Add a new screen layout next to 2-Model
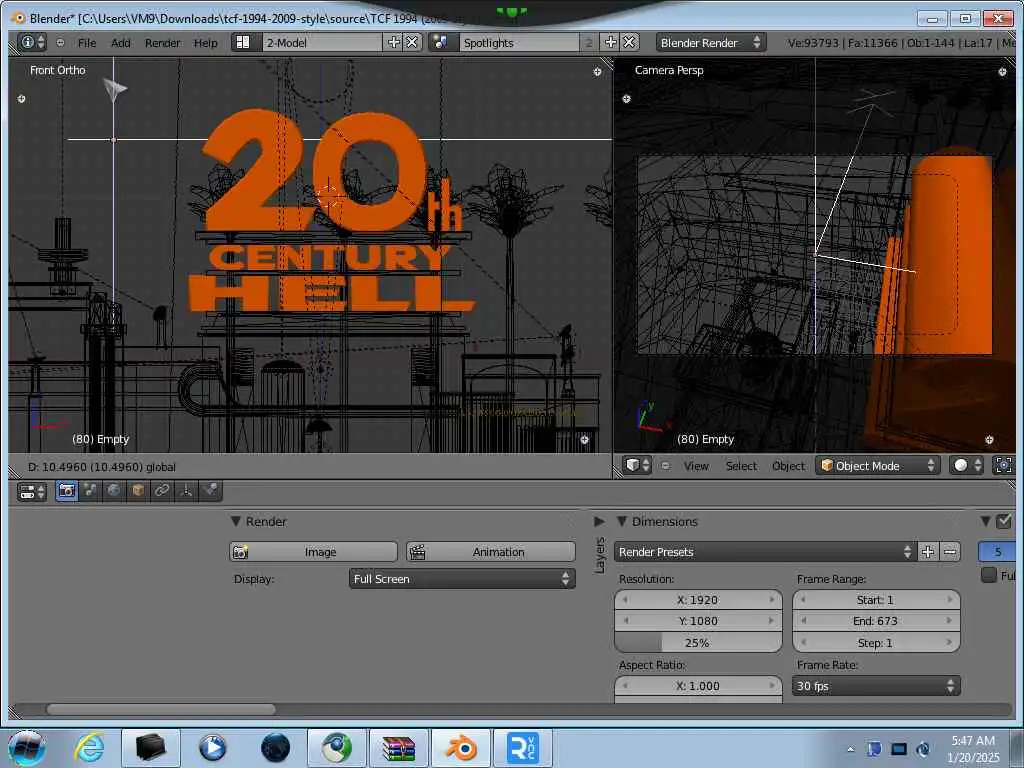This screenshot has width=1024, height=768. point(393,42)
